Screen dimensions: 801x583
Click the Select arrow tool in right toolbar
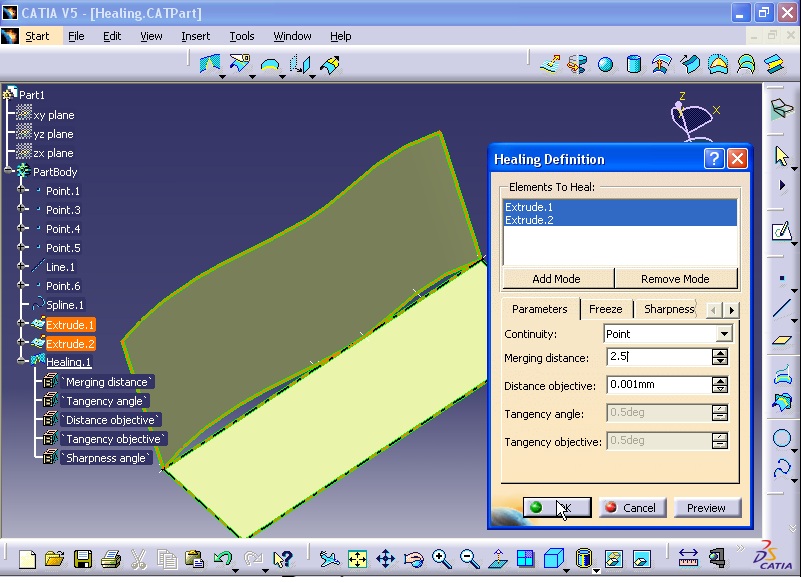782,156
